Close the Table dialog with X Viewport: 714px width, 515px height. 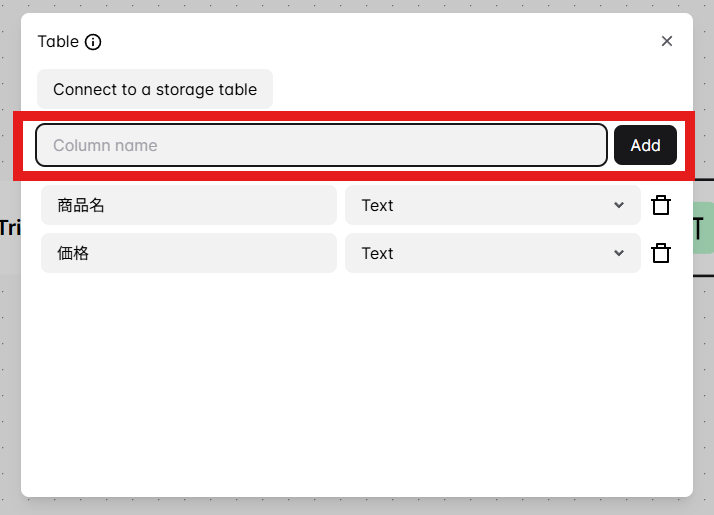pos(667,41)
